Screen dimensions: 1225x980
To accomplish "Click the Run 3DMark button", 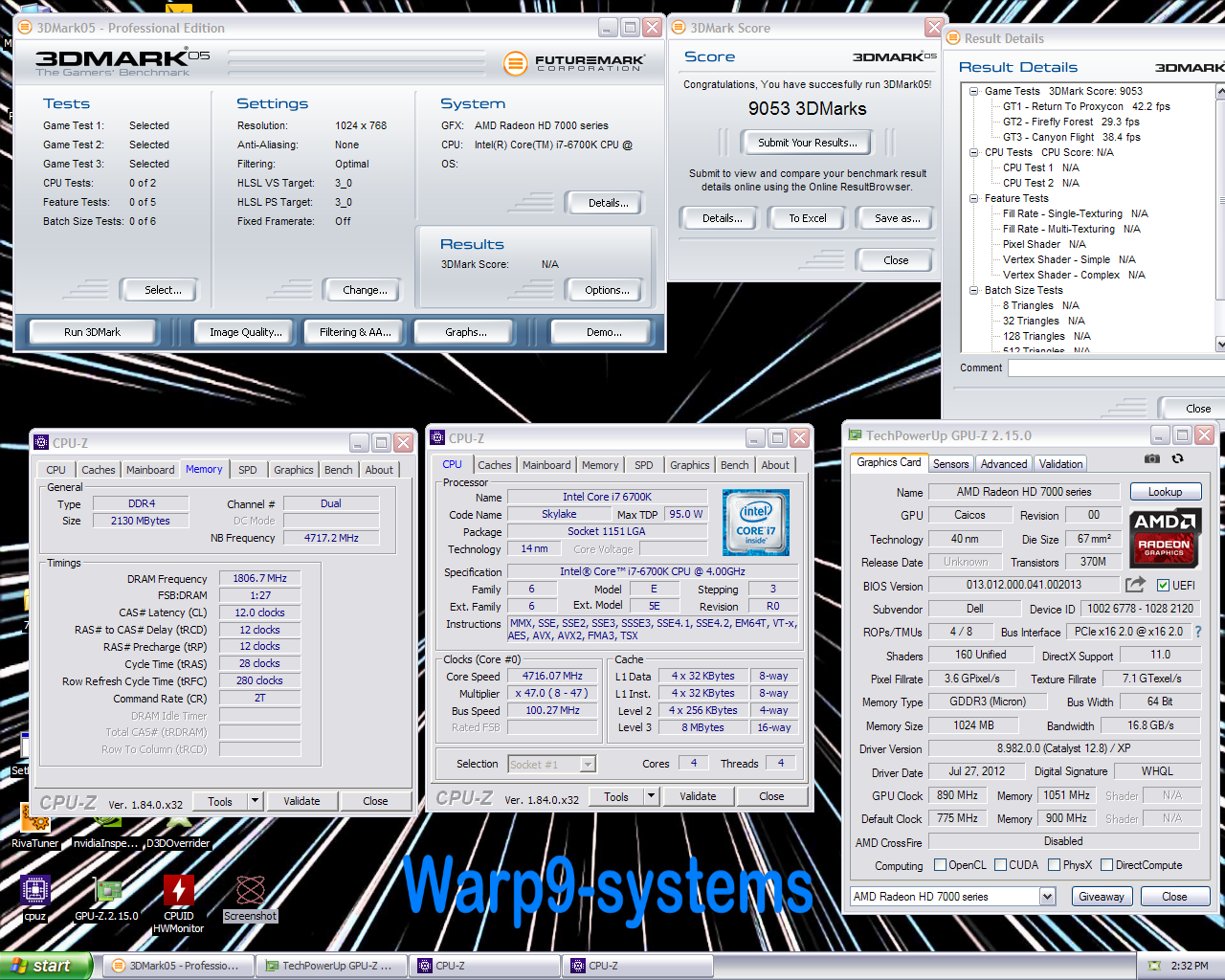I will [93, 332].
